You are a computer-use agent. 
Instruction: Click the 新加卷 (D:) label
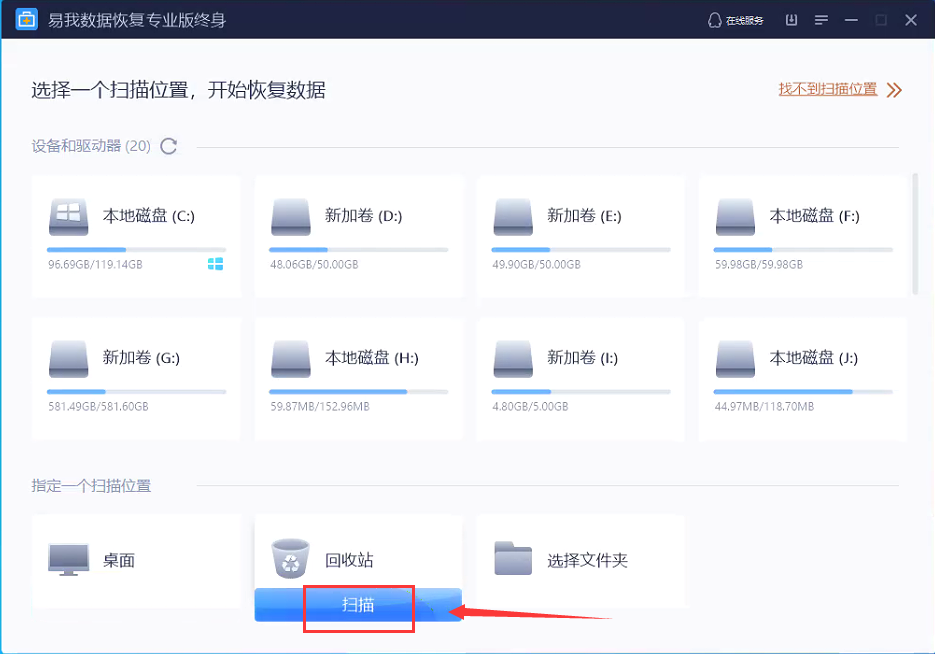pos(363,215)
